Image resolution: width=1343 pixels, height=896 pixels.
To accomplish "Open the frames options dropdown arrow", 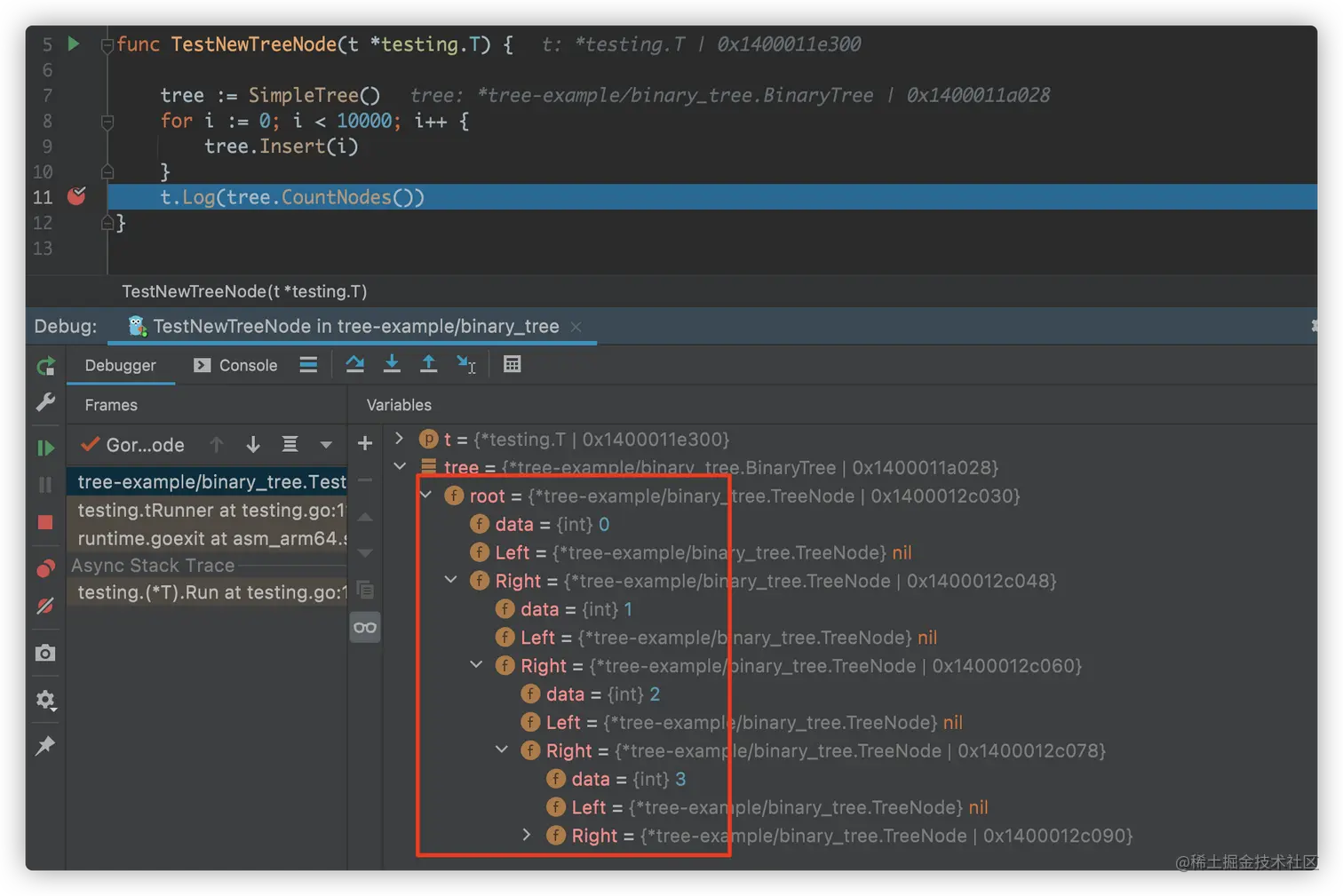I will [x=326, y=445].
